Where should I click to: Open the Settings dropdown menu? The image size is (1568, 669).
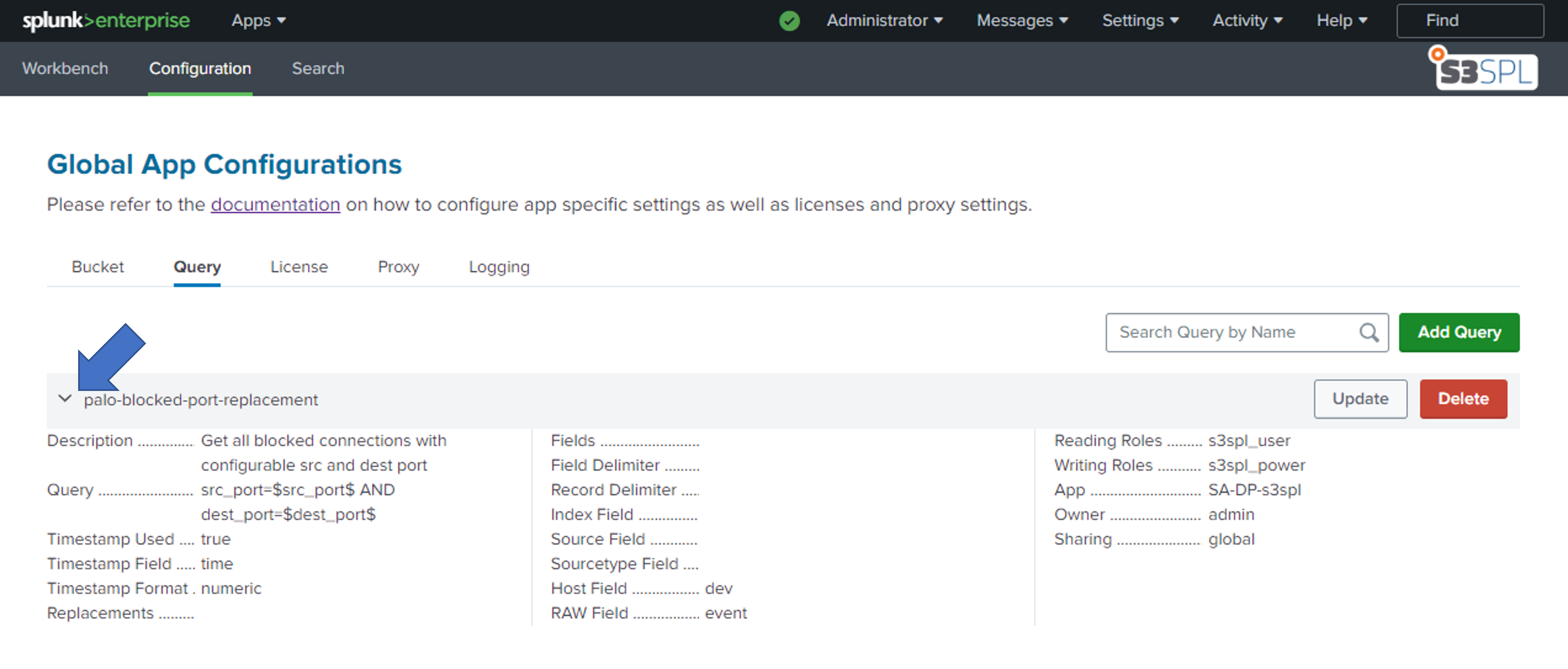pyautogui.click(x=1140, y=21)
